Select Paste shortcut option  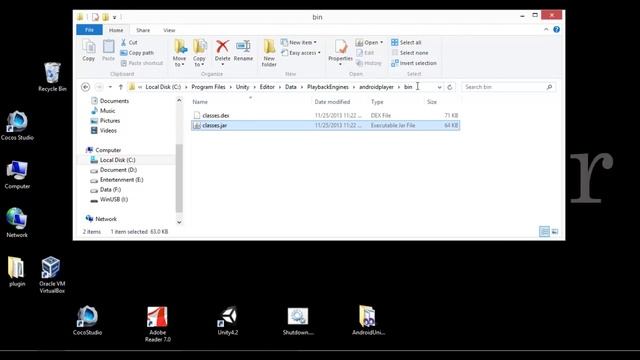(142, 63)
